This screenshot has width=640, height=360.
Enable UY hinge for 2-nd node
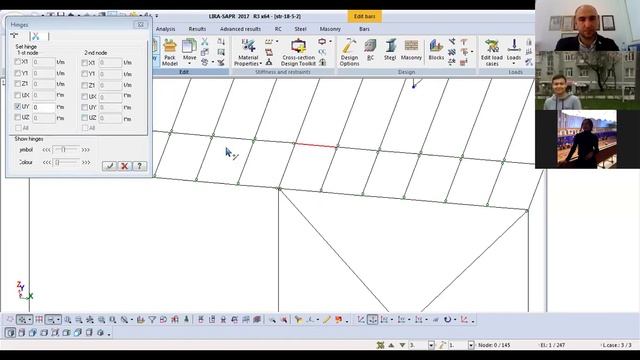(x=84, y=107)
